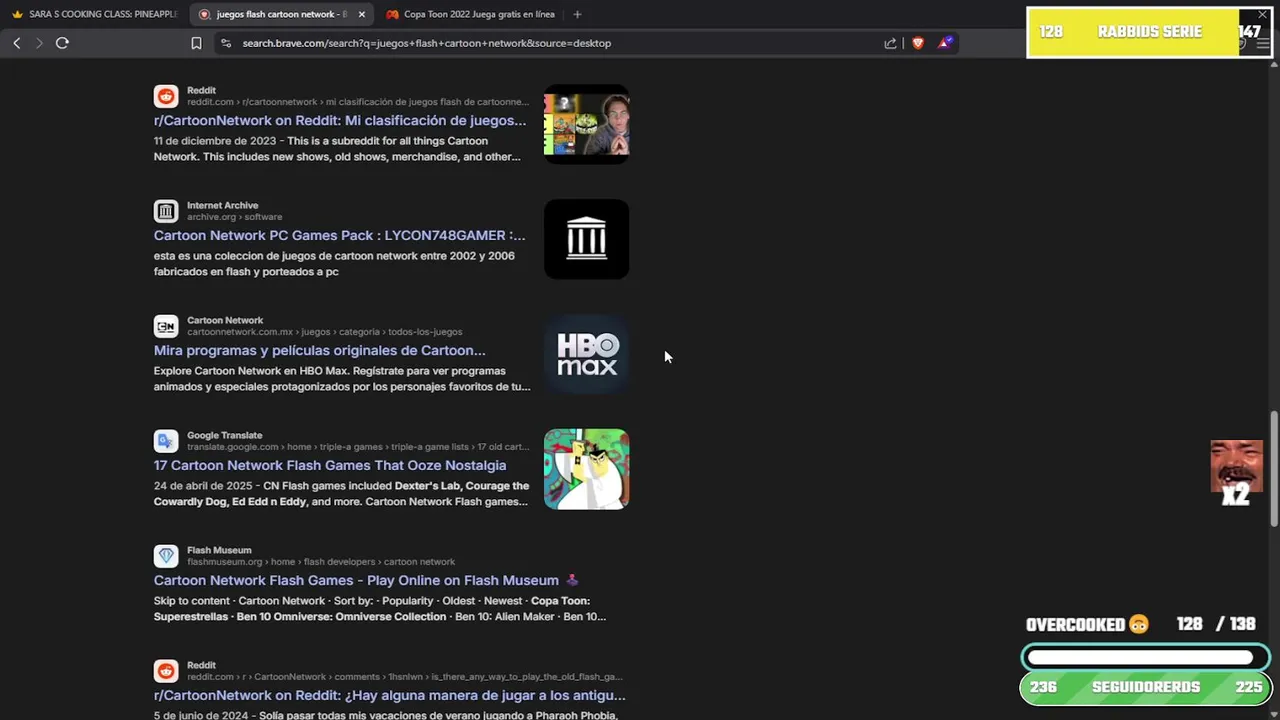Viewport: 1280px width, 720px height.
Task: Click the Flash Museum source name label
Action: tap(219, 550)
